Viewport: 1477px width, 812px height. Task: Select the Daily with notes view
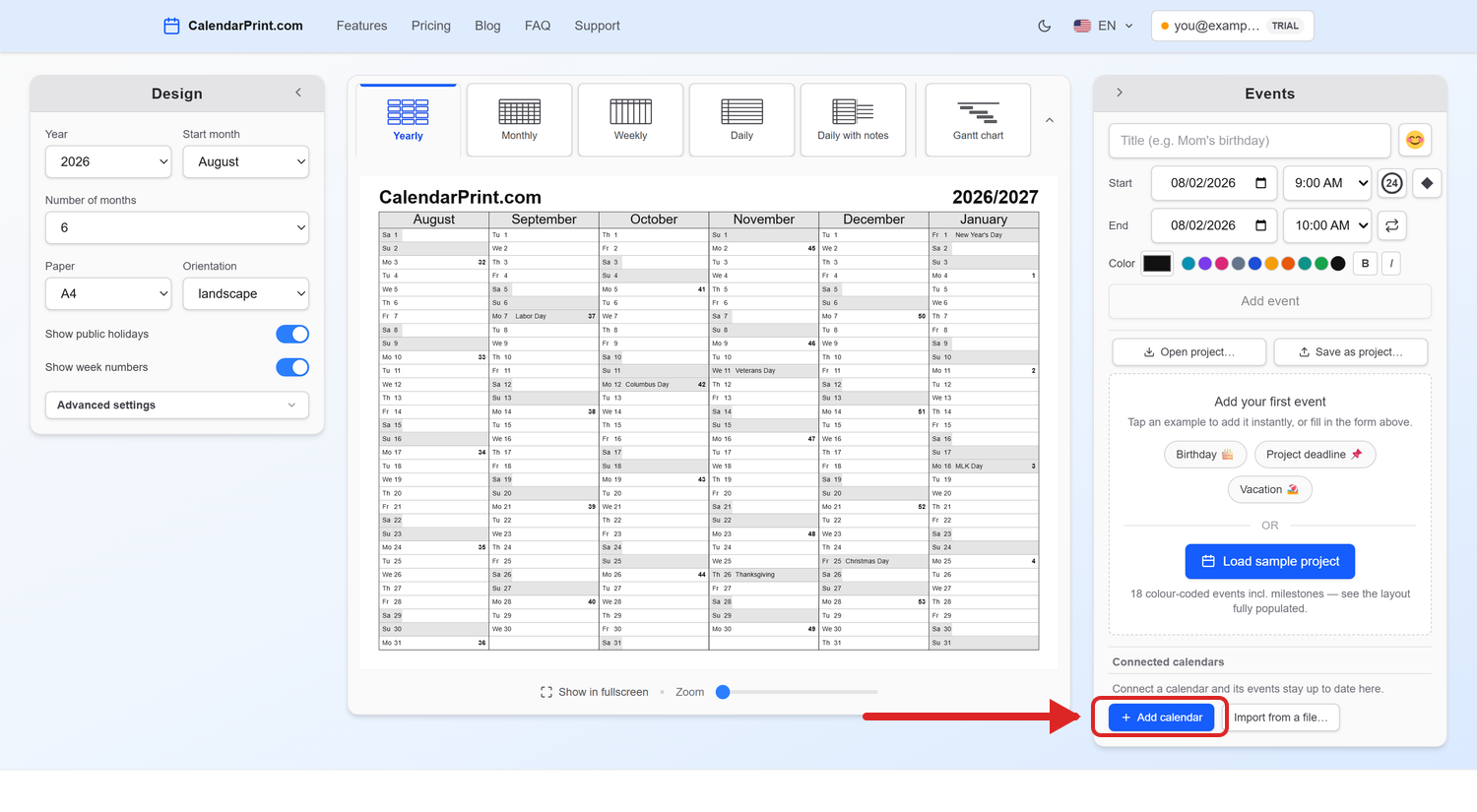(853, 120)
